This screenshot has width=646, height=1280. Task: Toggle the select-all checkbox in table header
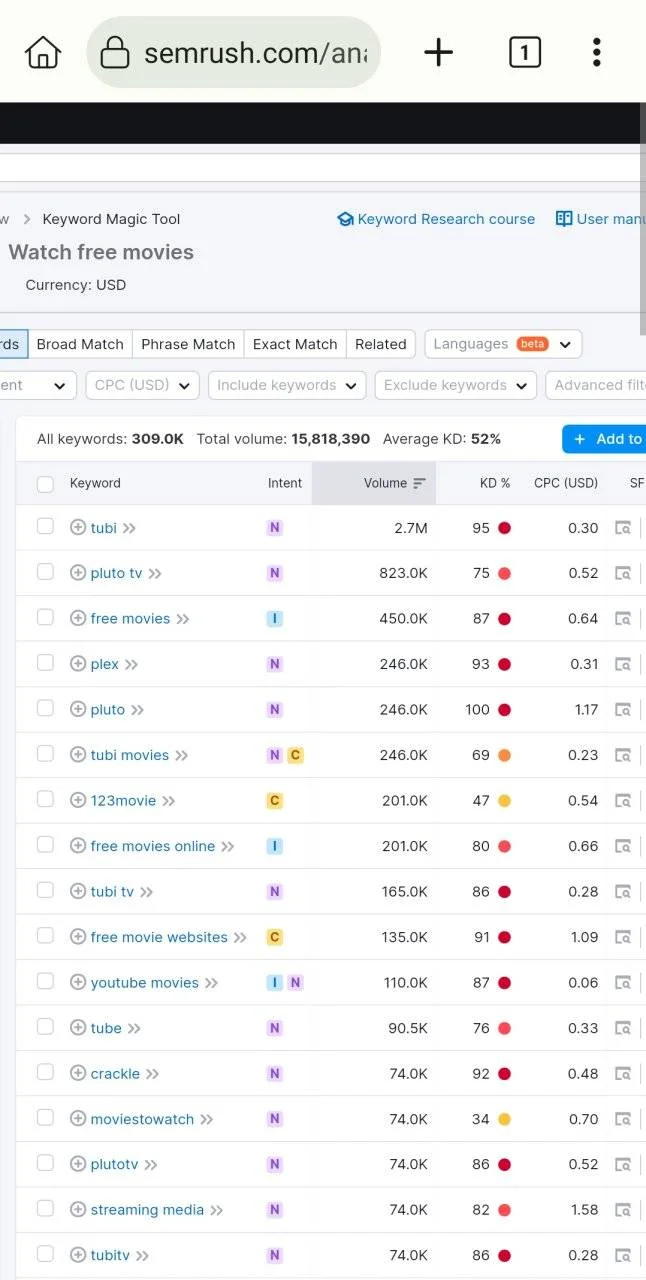click(x=45, y=484)
